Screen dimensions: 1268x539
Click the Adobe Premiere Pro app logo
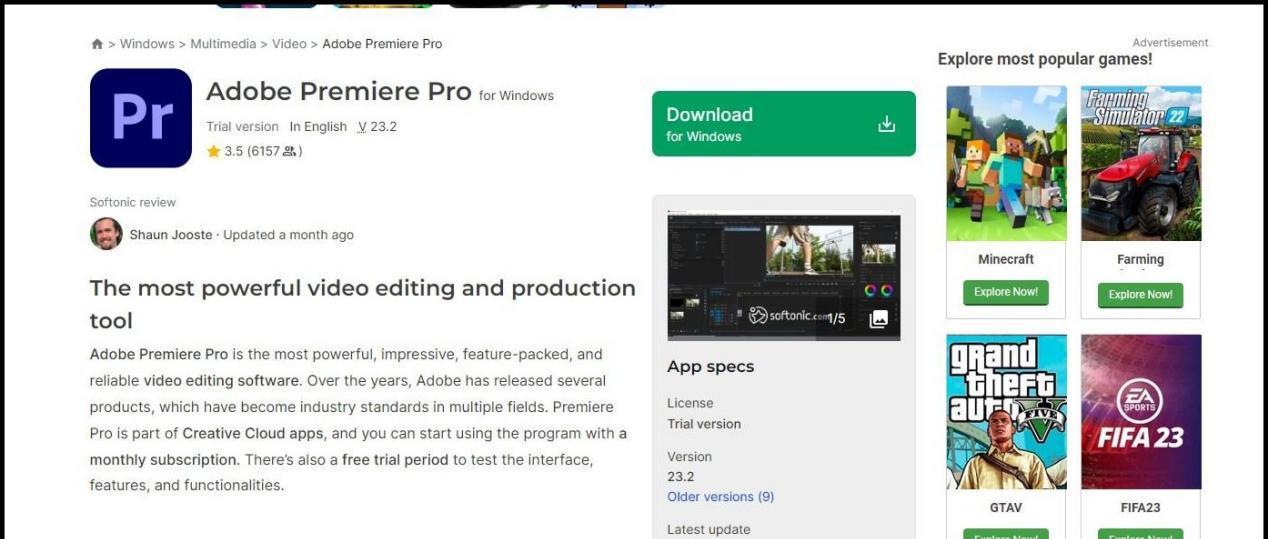coord(141,118)
